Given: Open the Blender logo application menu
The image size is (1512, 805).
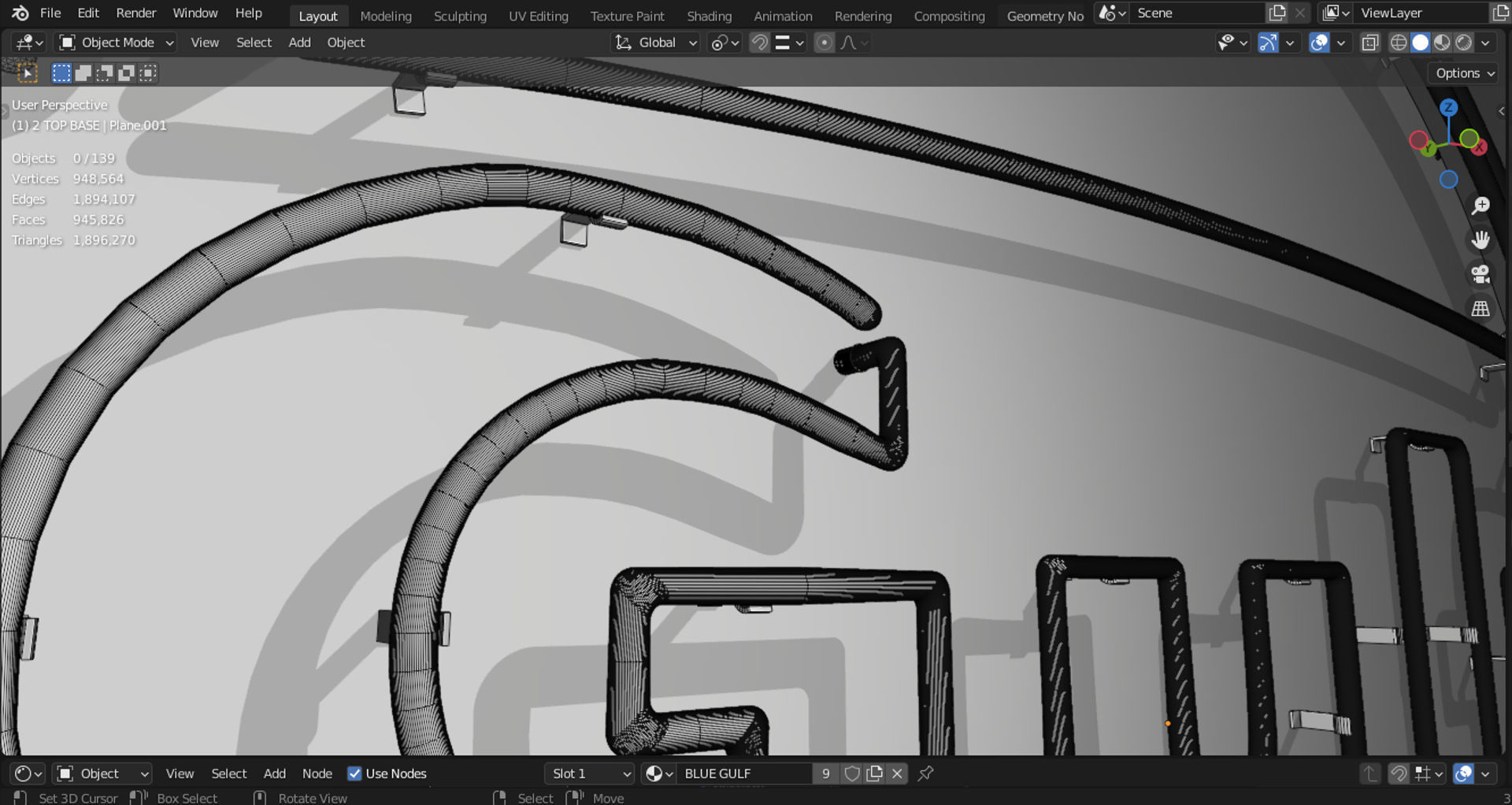Looking at the screenshot, I should click(20, 13).
